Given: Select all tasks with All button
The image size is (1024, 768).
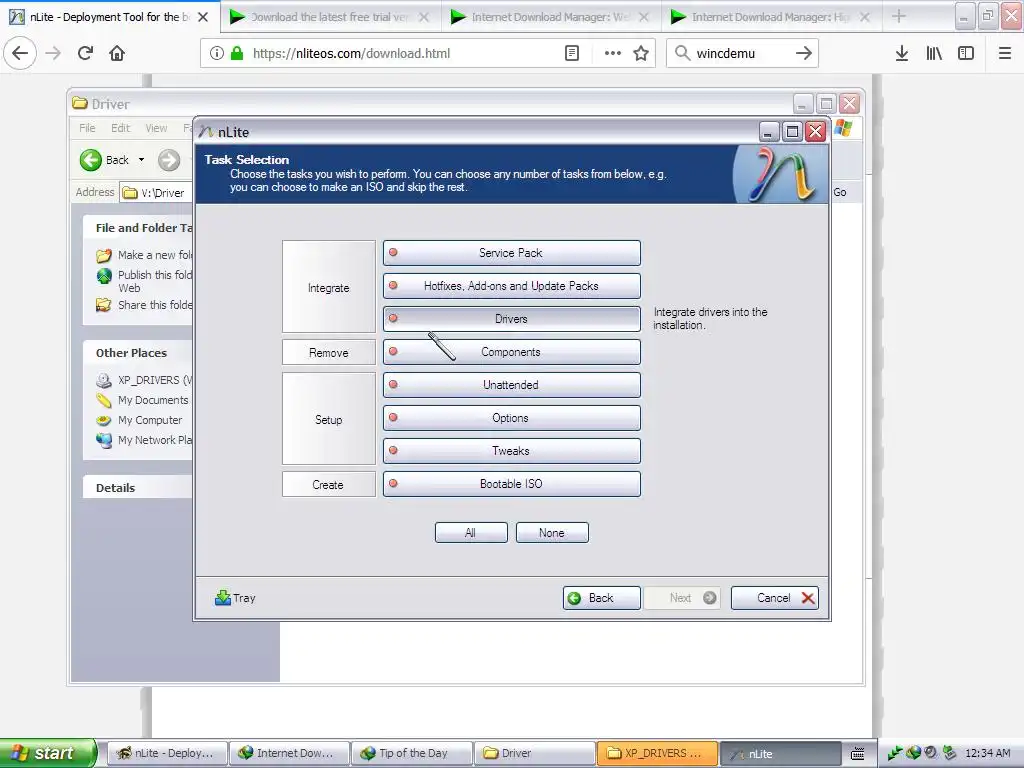Looking at the screenshot, I should (x=471, y=533).
